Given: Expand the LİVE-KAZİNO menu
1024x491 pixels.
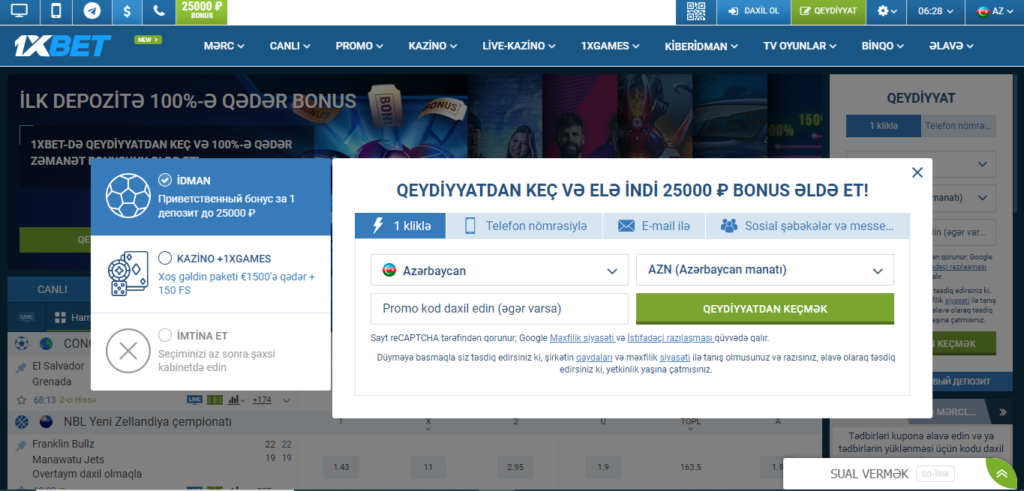Looking at the screenshot, I should click(519, 46).
